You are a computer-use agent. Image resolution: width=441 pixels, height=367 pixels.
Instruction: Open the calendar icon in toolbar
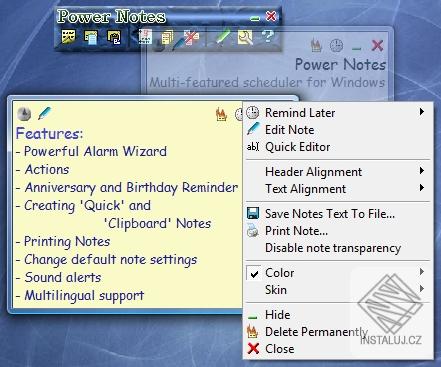(145, 37)
